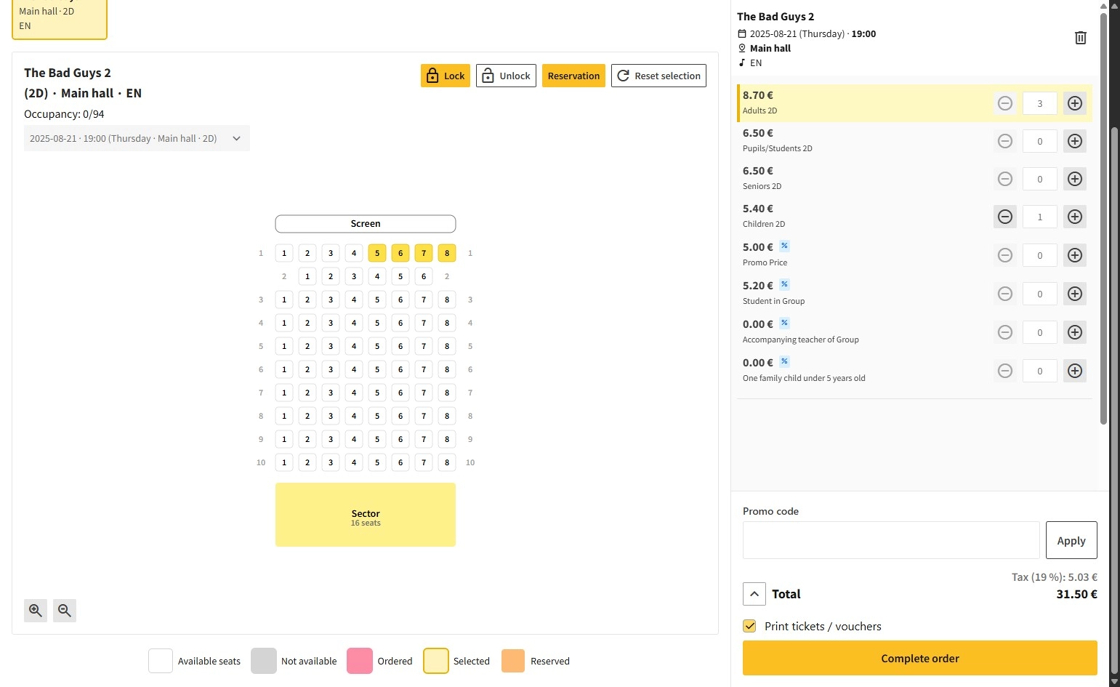Click Reset selection button

(658, 76)
